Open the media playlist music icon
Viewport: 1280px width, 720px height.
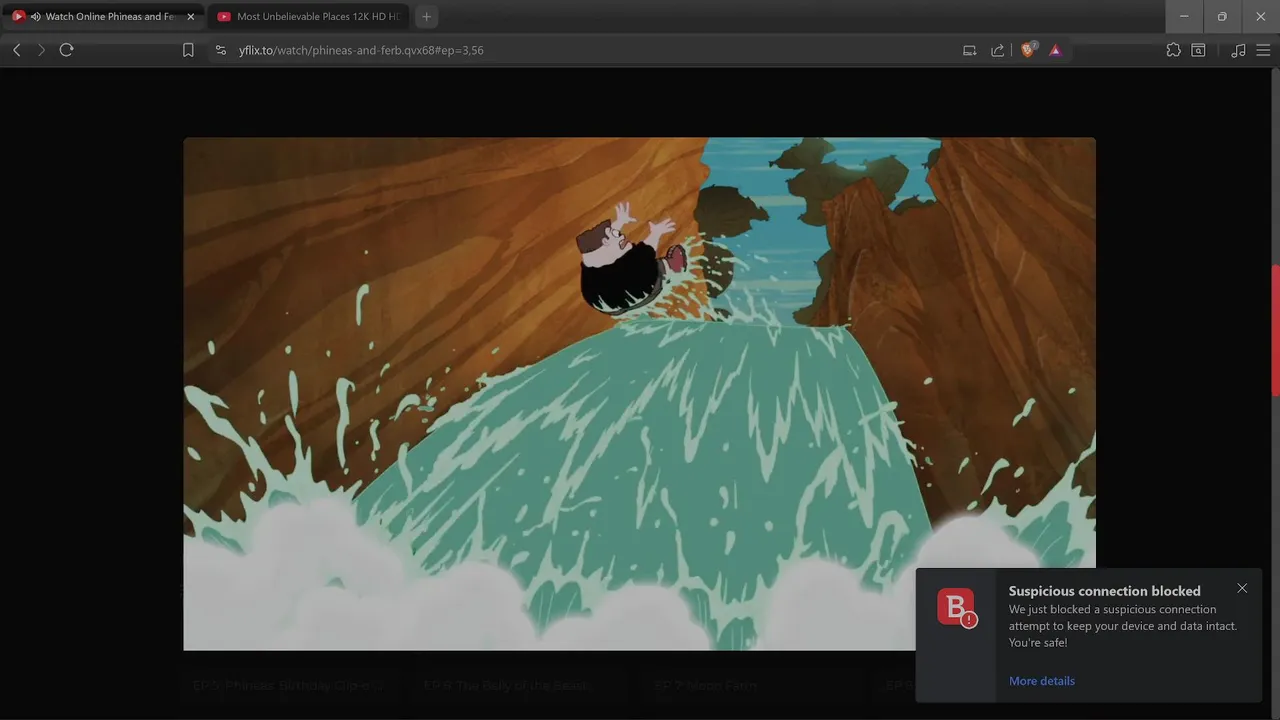[1238, 50]
